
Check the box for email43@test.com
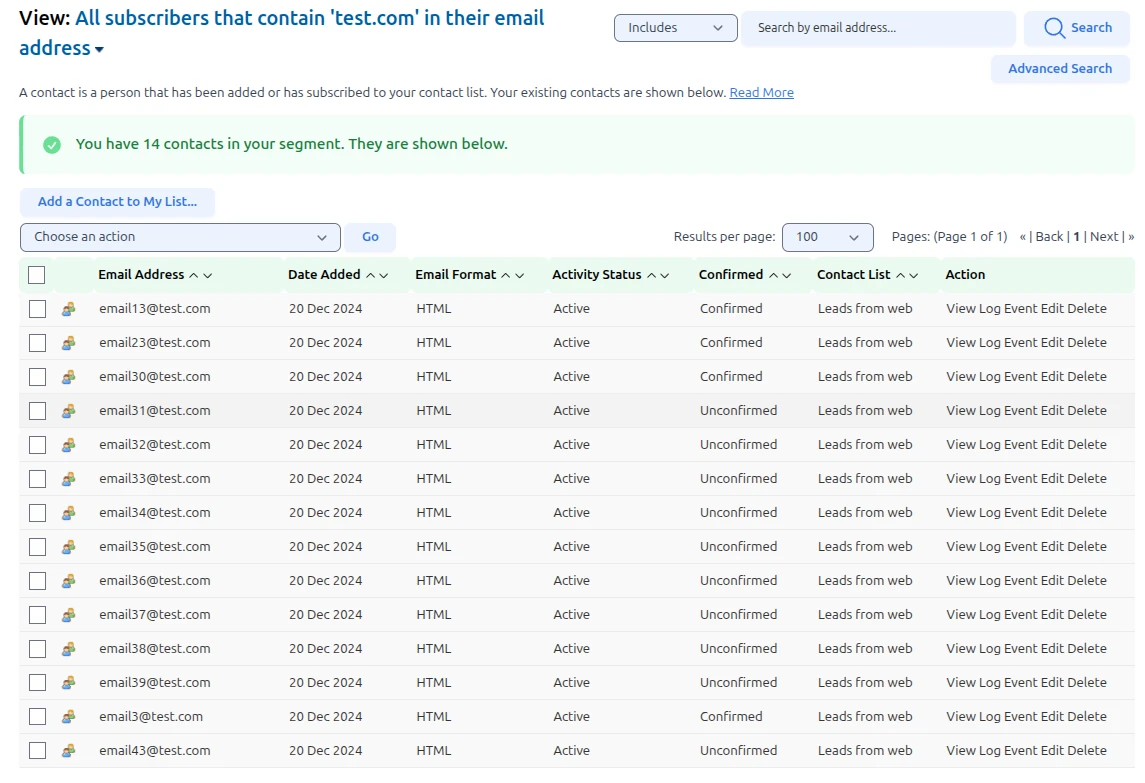pyautogui.click(x=37, y=751)
